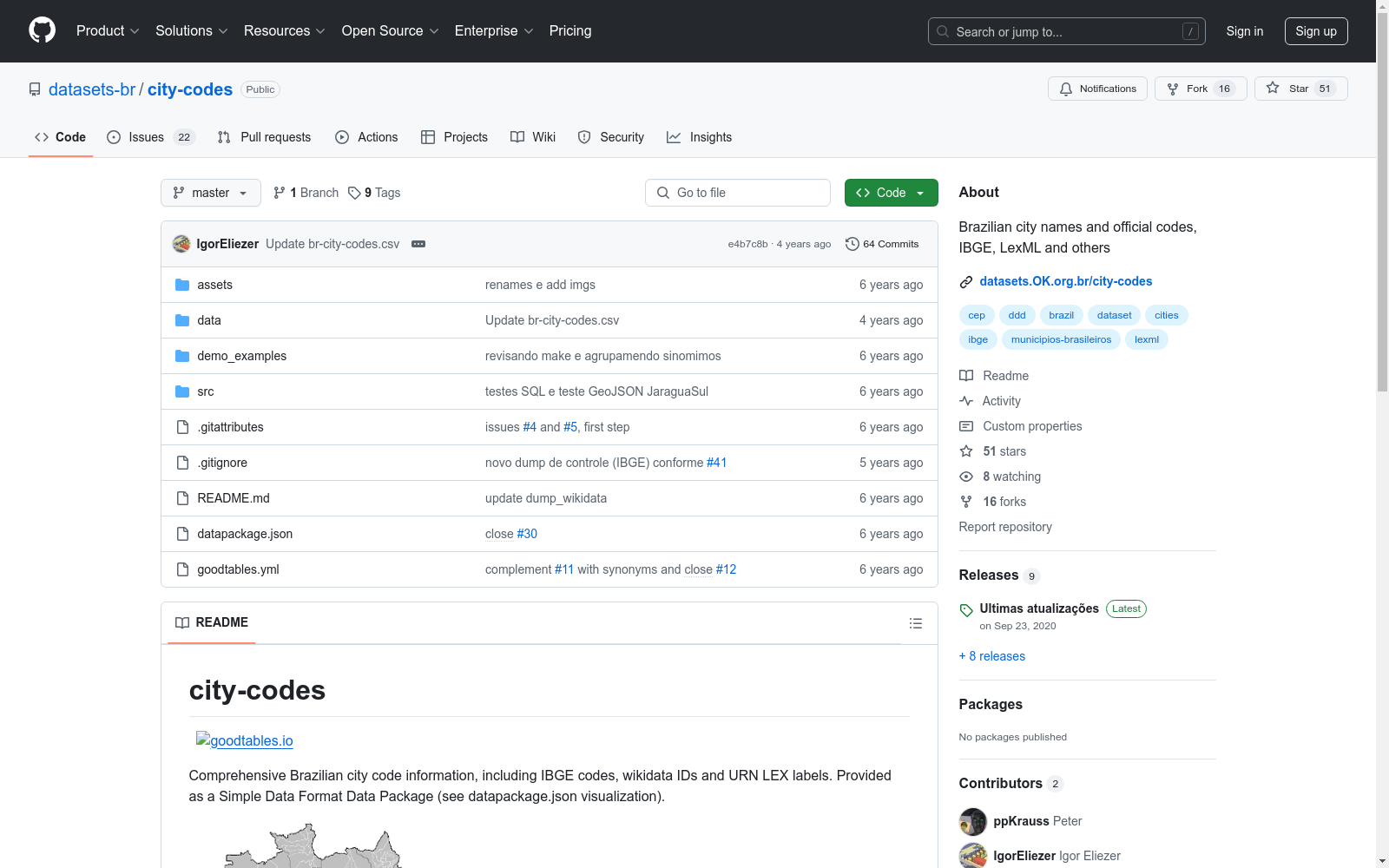The image size is (1389, 868).
Task: Click the commit history clock icon
Action: point(852,244)
